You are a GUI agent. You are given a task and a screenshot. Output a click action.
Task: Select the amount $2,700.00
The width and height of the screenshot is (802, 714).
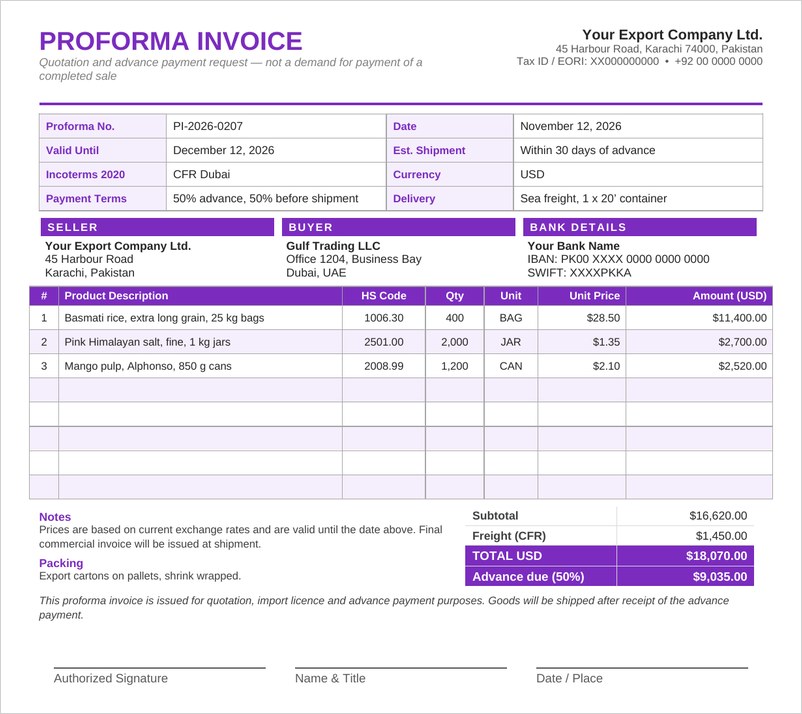[x=742, y=342]
